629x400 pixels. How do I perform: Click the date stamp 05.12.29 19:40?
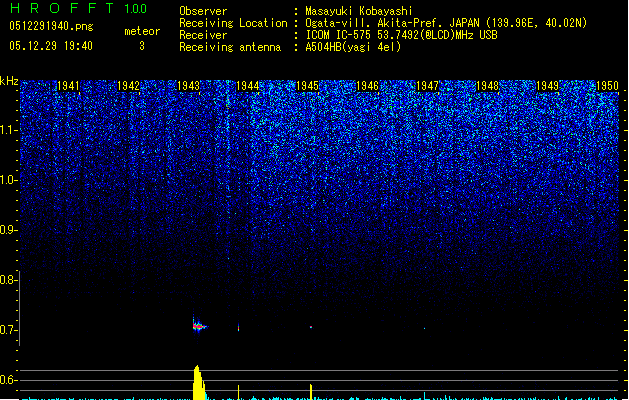51,46
